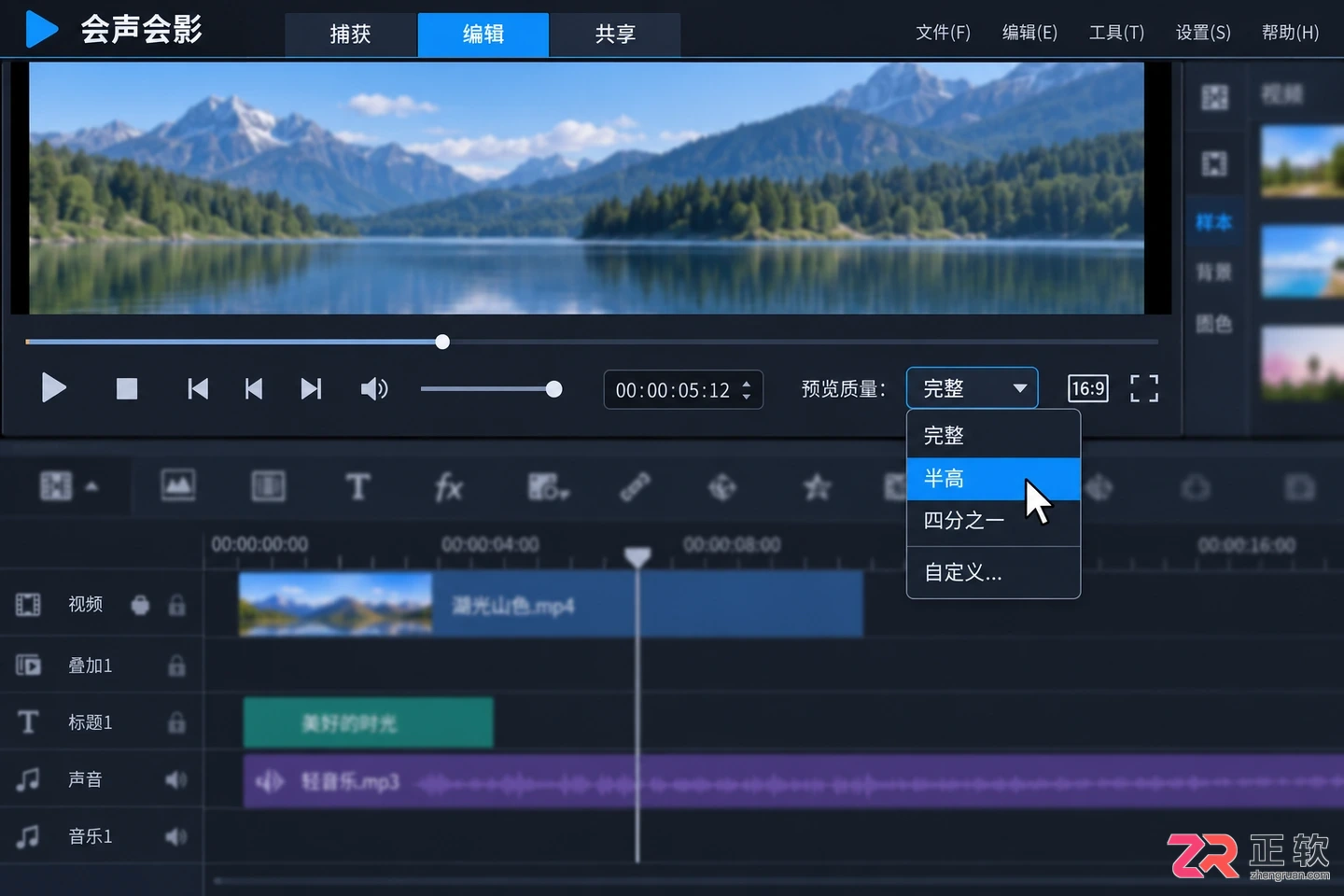The width and height of the screenshot is (1344, 896).
Task: Open the title T tool in toolbar
Action: 357,486
